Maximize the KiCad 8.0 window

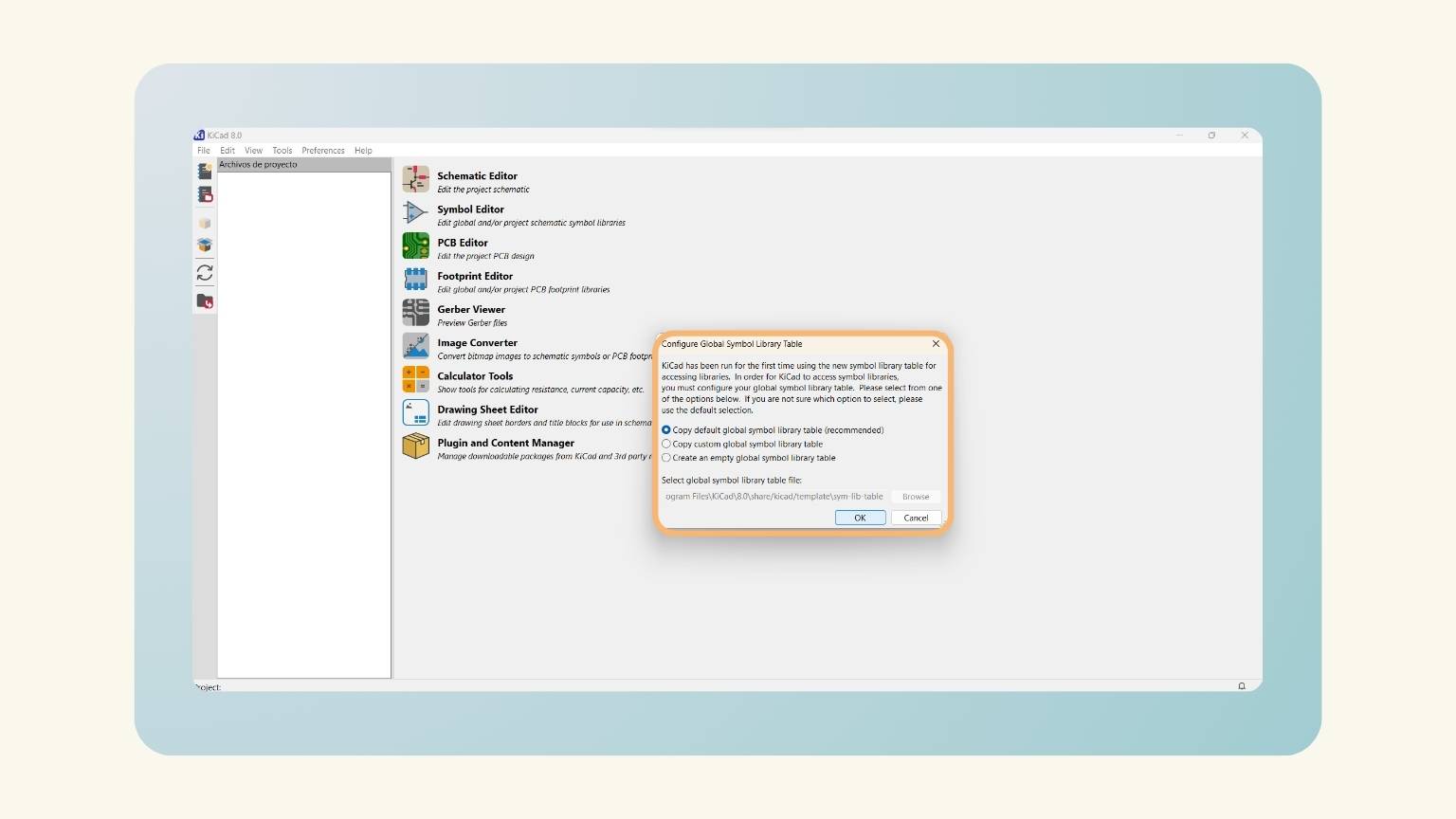coord(1211,136)
